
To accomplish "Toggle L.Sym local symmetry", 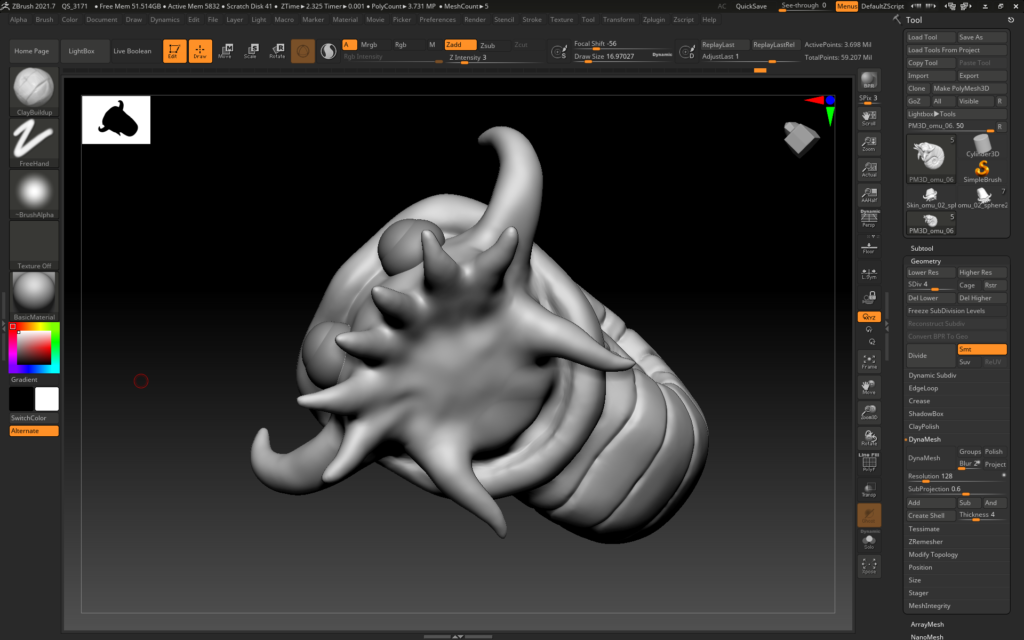I will [x=869, y=274].
